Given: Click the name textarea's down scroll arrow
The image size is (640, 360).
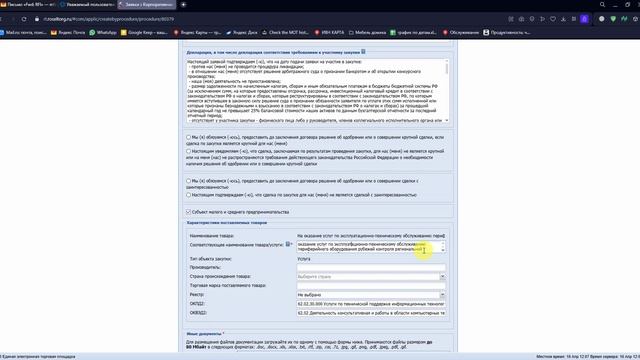Looking at the screenshot, I should (443, 250).
